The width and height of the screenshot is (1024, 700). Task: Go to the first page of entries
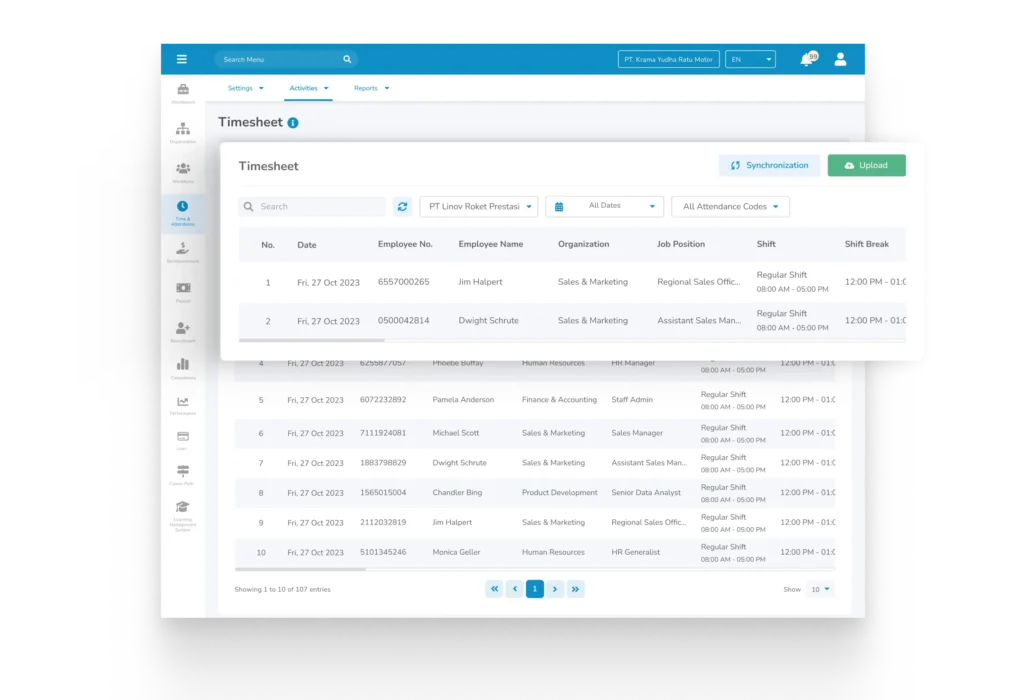[494, 589]
